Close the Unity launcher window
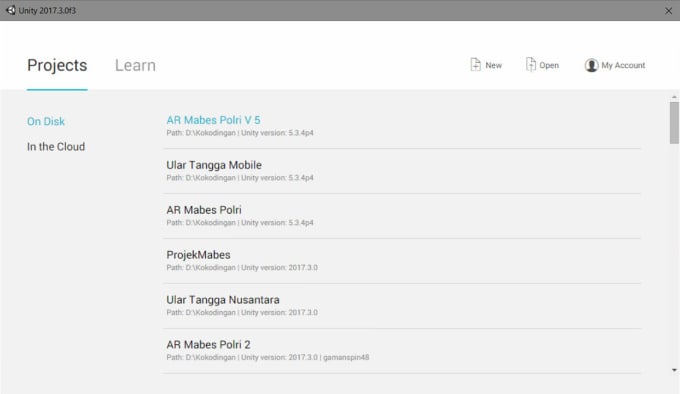Viewport: 680px width, 394px height. tap(668, 11)
